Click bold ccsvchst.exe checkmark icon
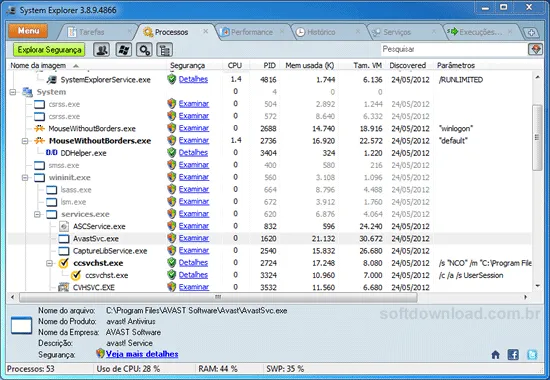550x380 pixels. click(x=63, y=263)
